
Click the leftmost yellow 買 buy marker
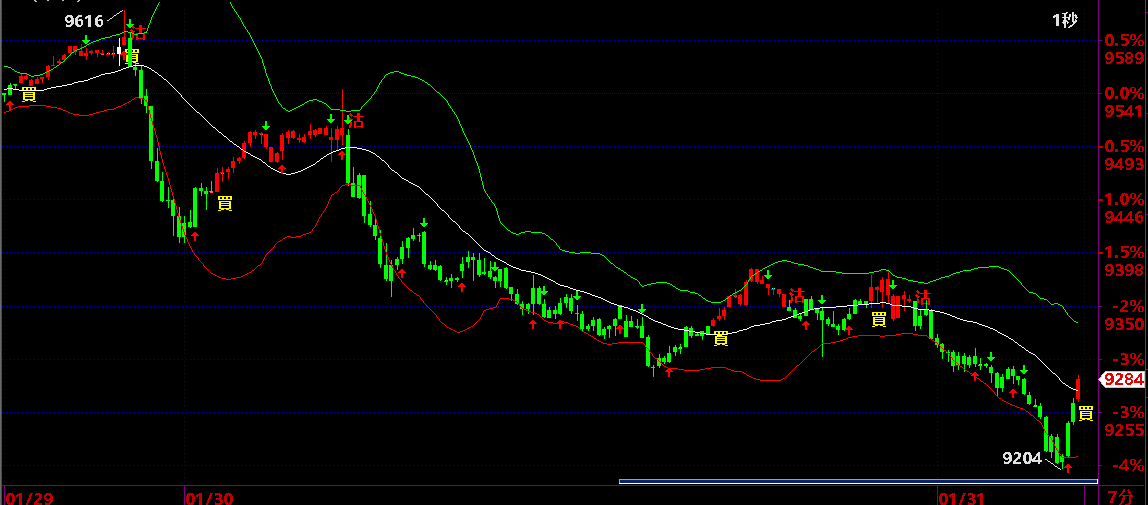coord(28,94)
